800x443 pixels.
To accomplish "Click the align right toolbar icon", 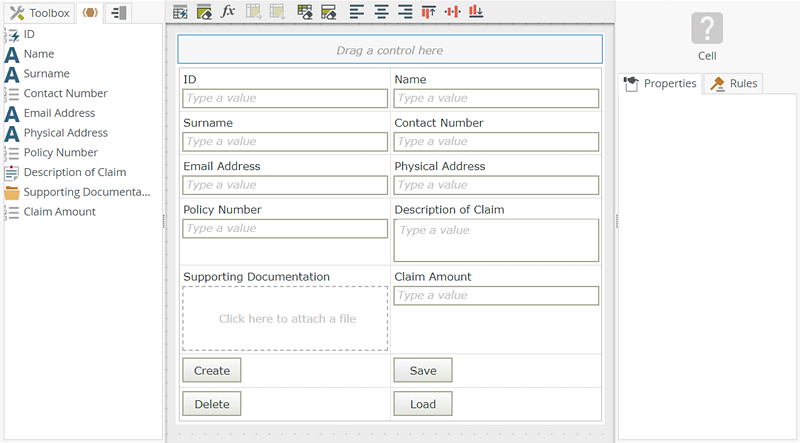I will (x=404, y=12).
